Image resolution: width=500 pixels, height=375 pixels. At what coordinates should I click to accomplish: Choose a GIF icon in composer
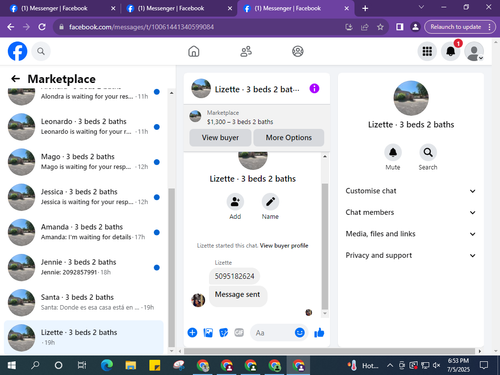239,332
